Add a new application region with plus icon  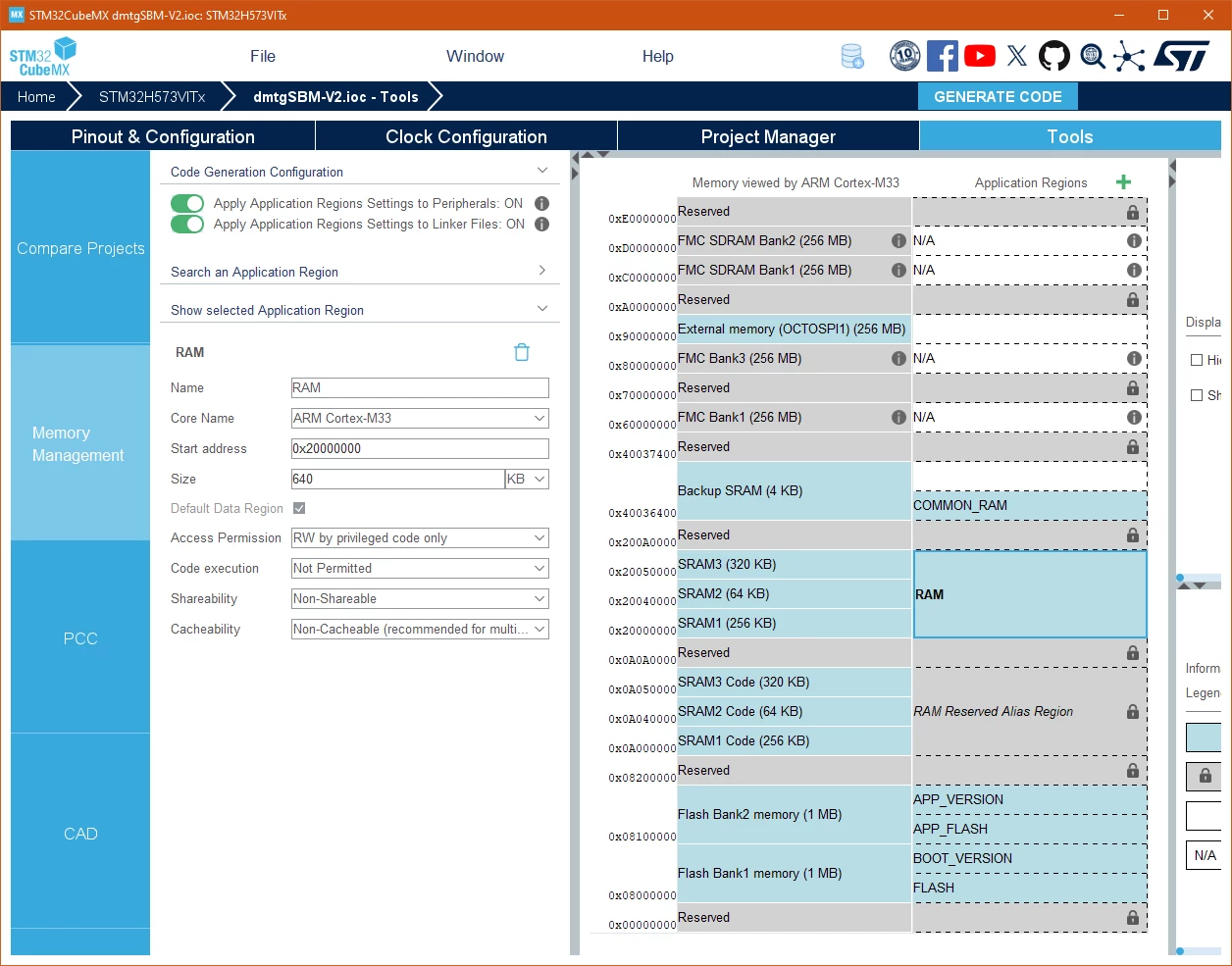coord(1124,181)
